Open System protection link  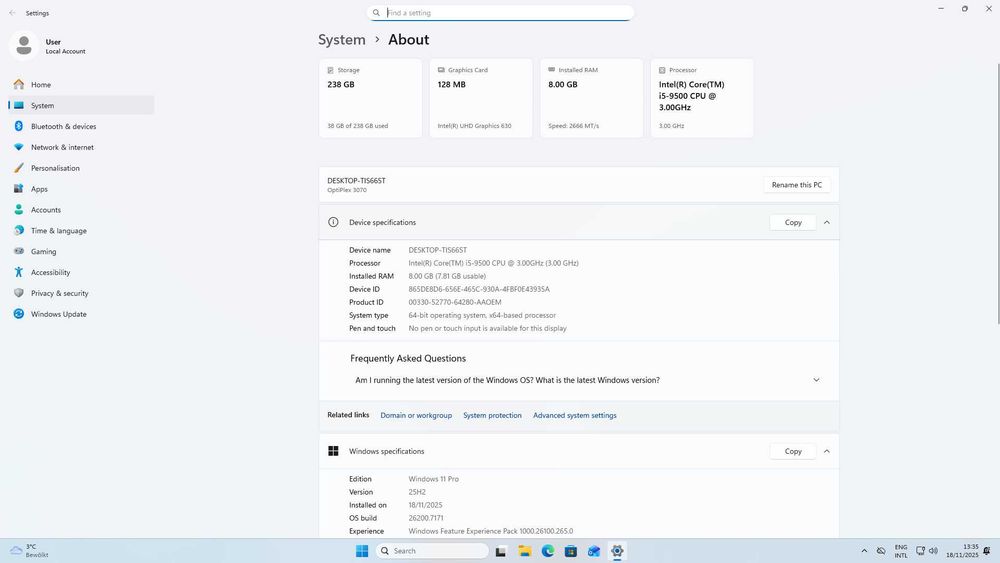pyautogui.click(x=492, y=415)
